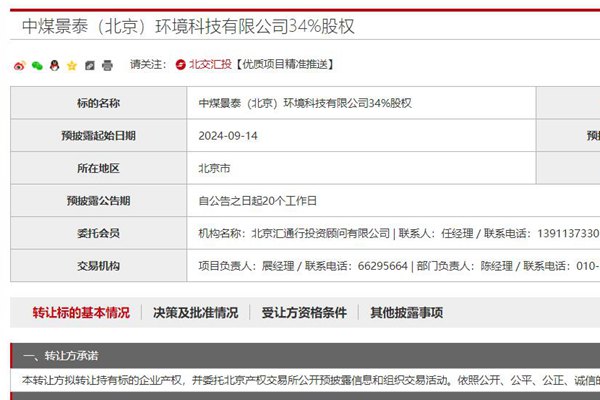Print the page using printer icon
Viewport: 600px width, 400px height.
click(x=106, y=66)
